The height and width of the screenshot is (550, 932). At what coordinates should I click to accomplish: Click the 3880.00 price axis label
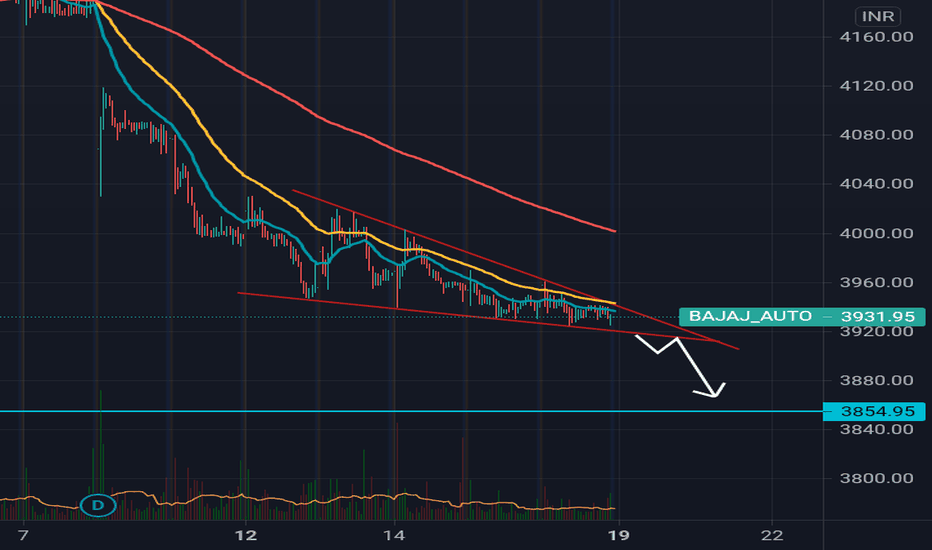click(876, 380)
